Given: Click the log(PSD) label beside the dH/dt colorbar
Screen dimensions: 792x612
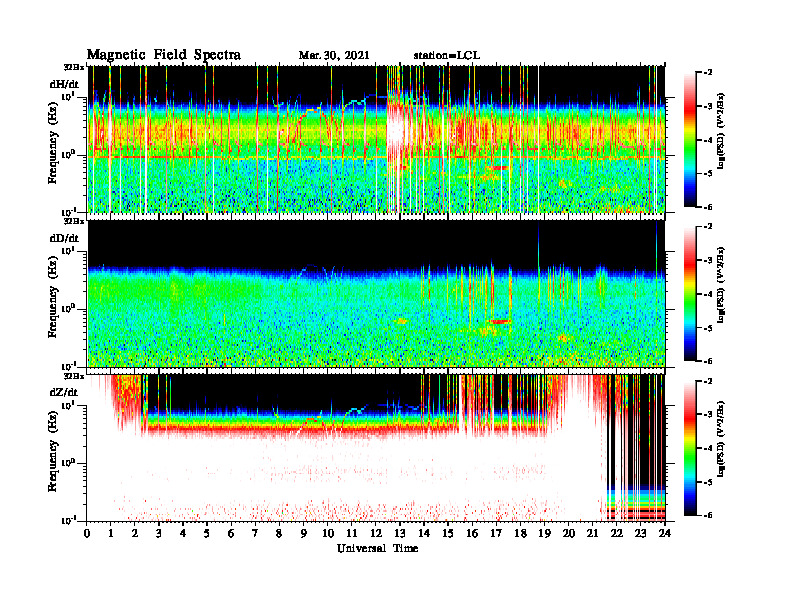Looking at the screenshot, I should click(x=720, y=131).
